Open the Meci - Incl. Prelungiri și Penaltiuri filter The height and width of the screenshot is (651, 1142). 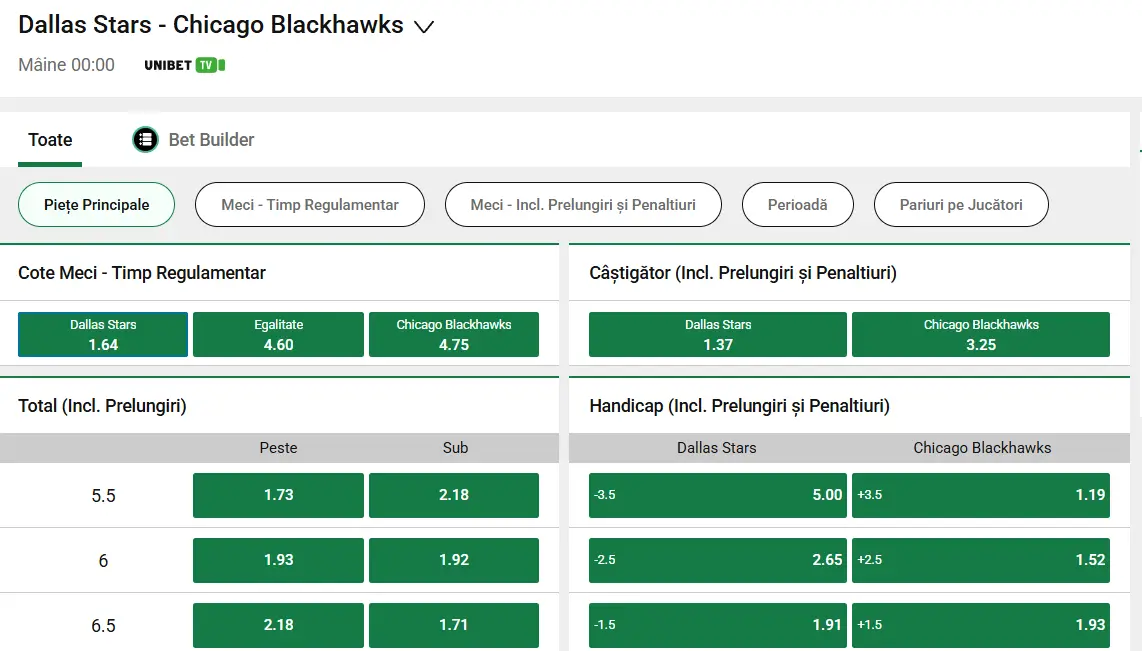(583, 204)
